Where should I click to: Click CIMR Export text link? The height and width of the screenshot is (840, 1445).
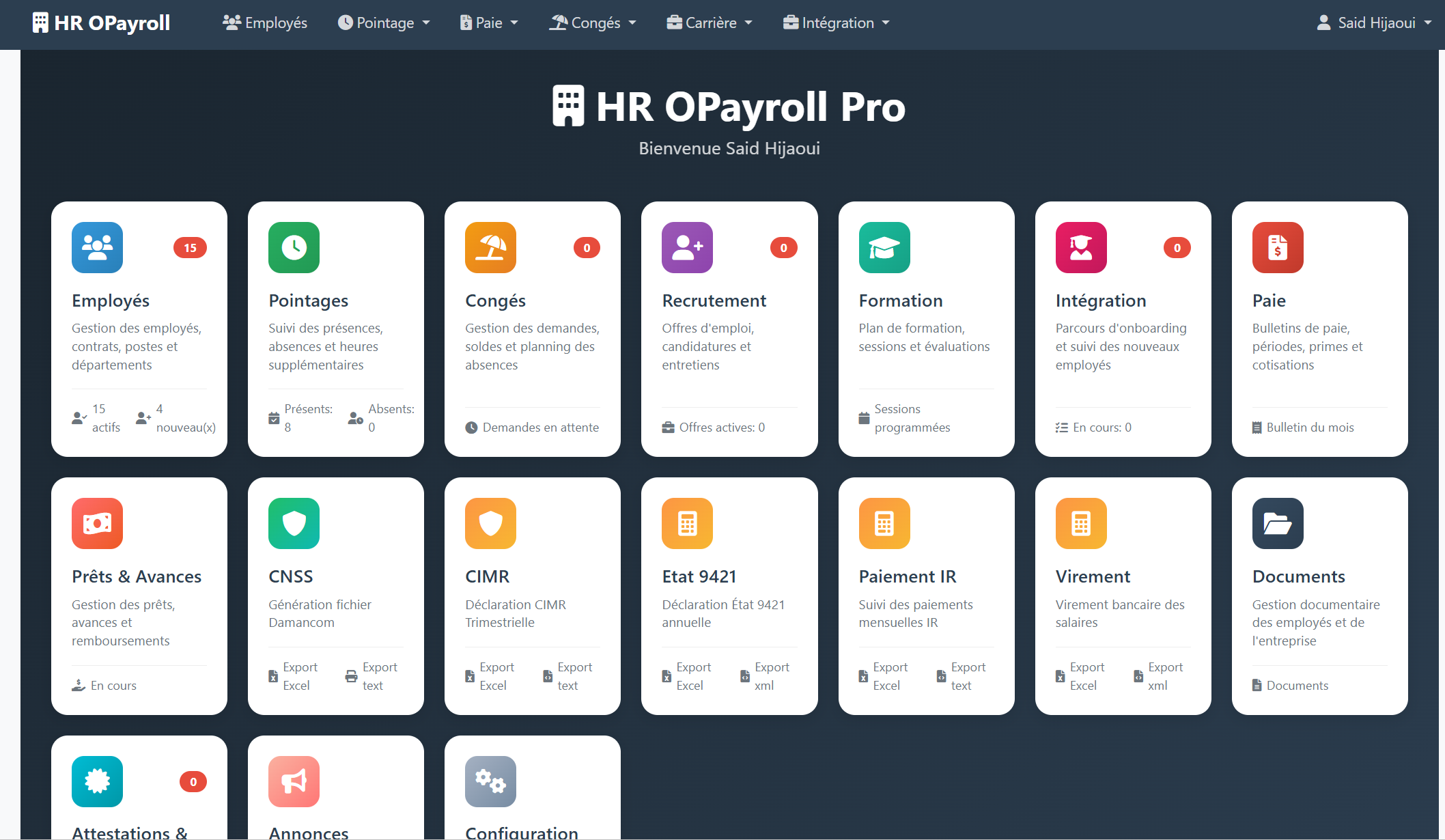click(567, 676)
